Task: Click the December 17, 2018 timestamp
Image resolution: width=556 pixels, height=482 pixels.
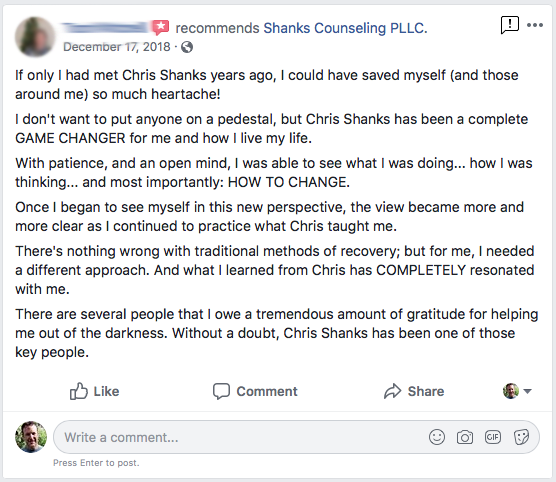Action: click(117, 47)
